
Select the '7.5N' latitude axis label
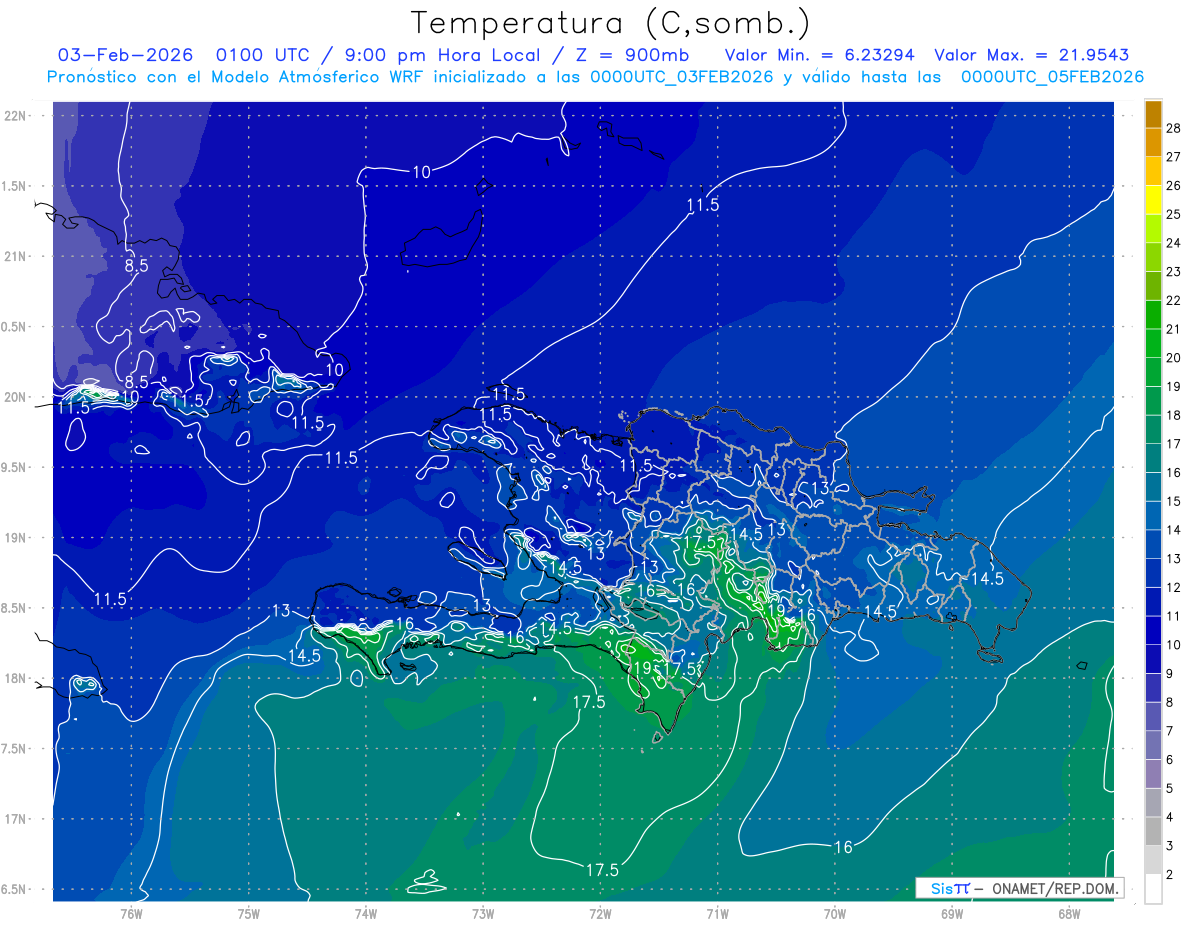[14, 749]
